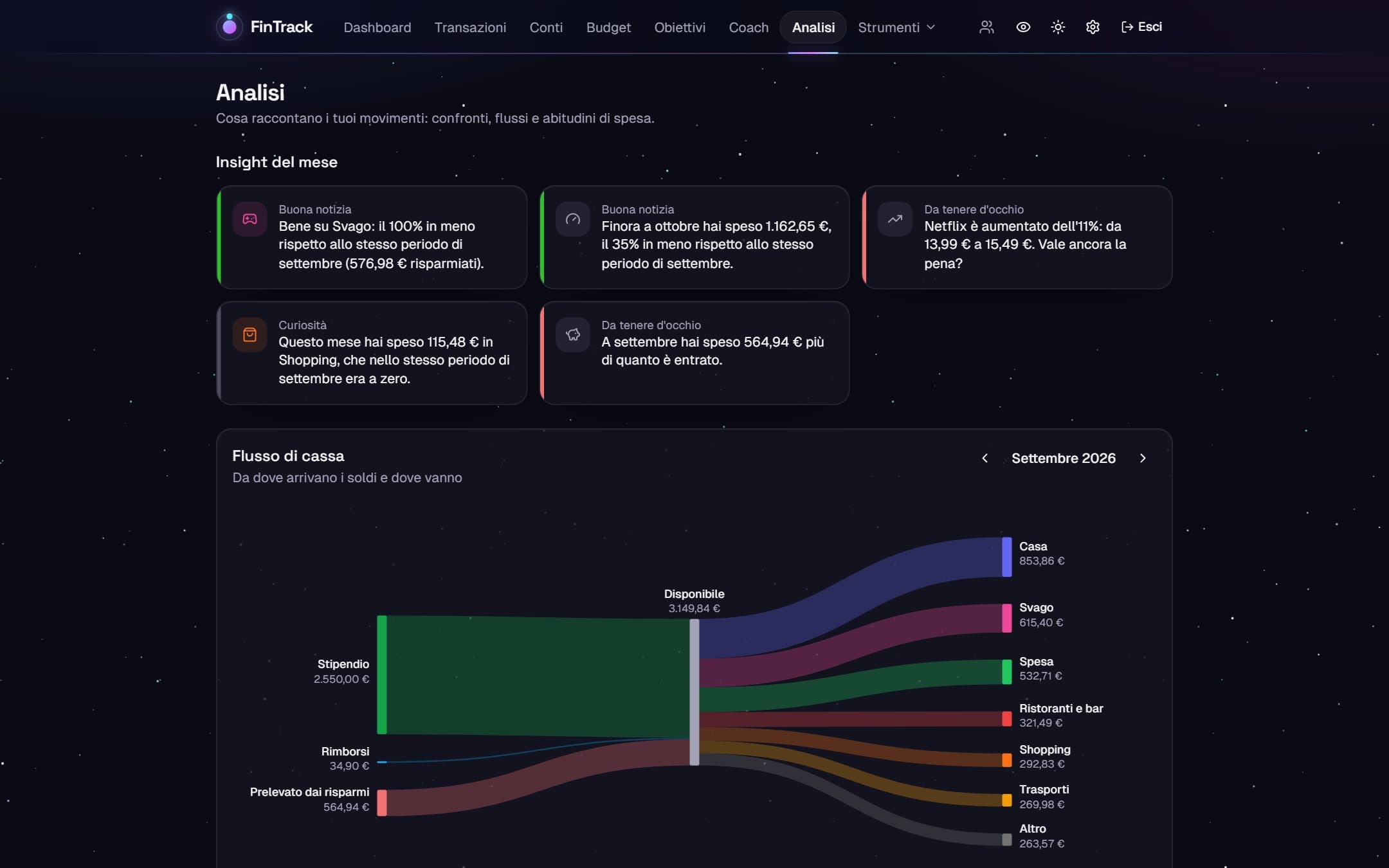Open the users/household icon in header

click(986, 27)
